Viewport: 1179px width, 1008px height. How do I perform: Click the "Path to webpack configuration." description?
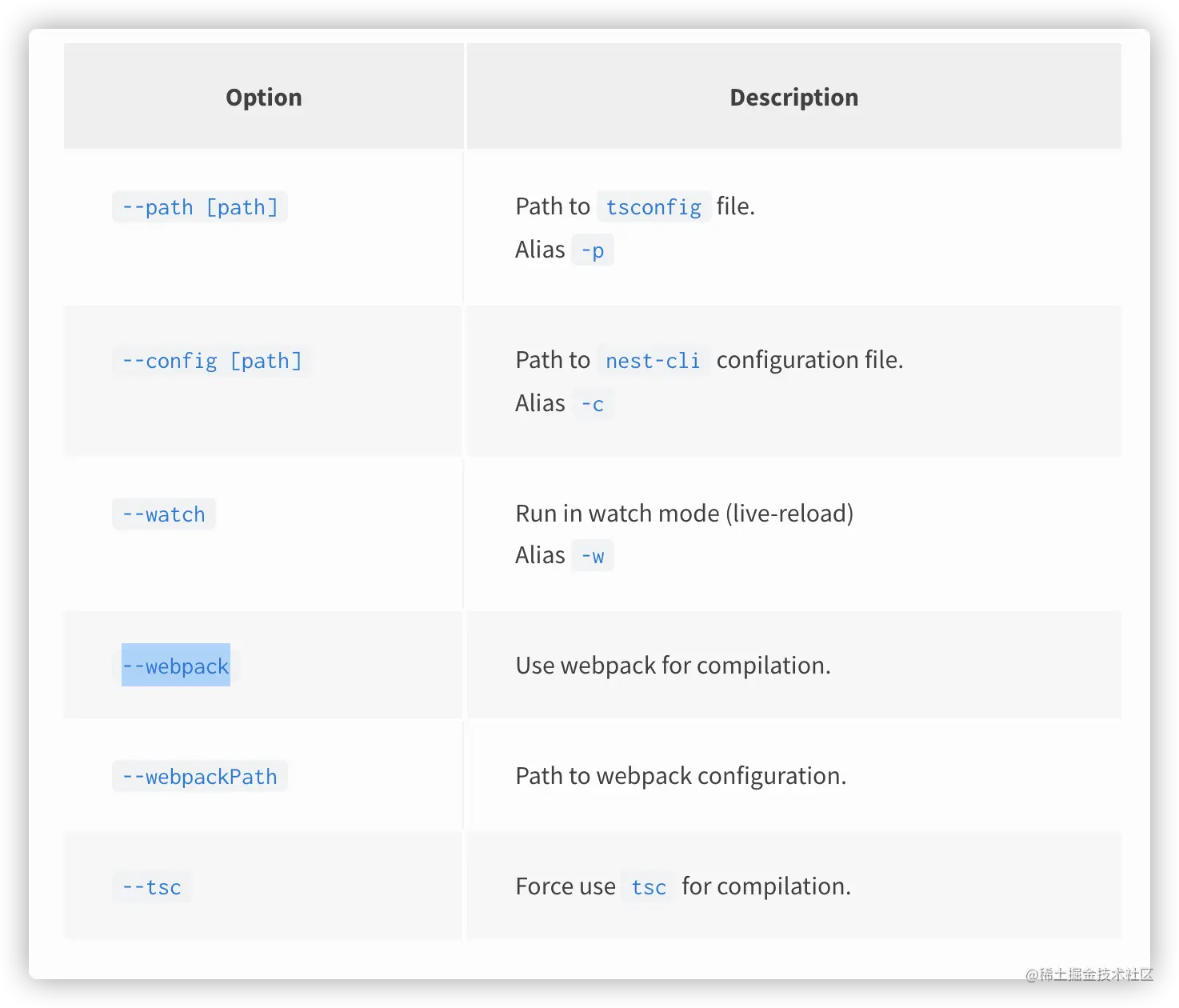click(681, 776)
